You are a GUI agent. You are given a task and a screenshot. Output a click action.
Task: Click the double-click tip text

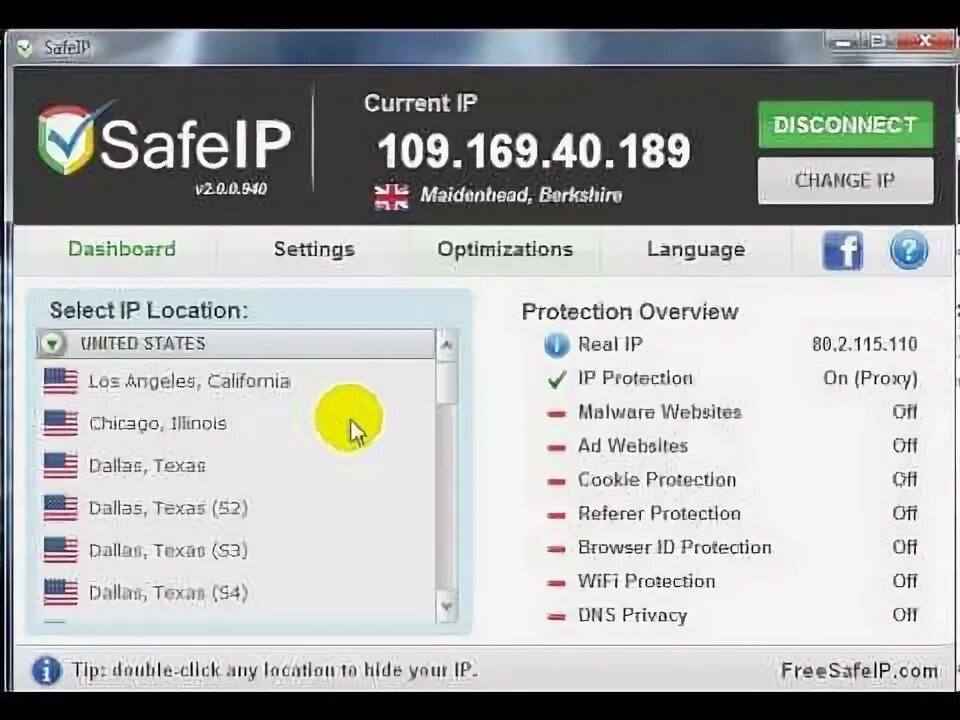click(x=274, y=670)
